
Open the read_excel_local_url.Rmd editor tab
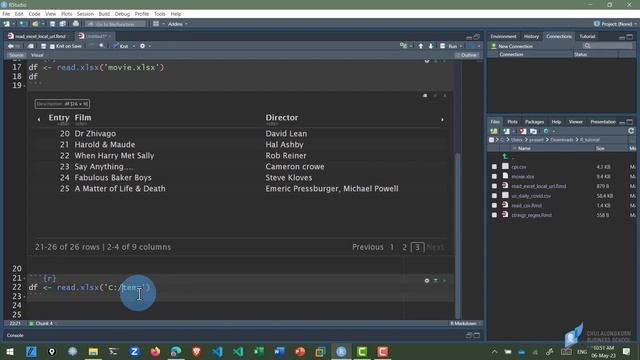pos(40,36)
